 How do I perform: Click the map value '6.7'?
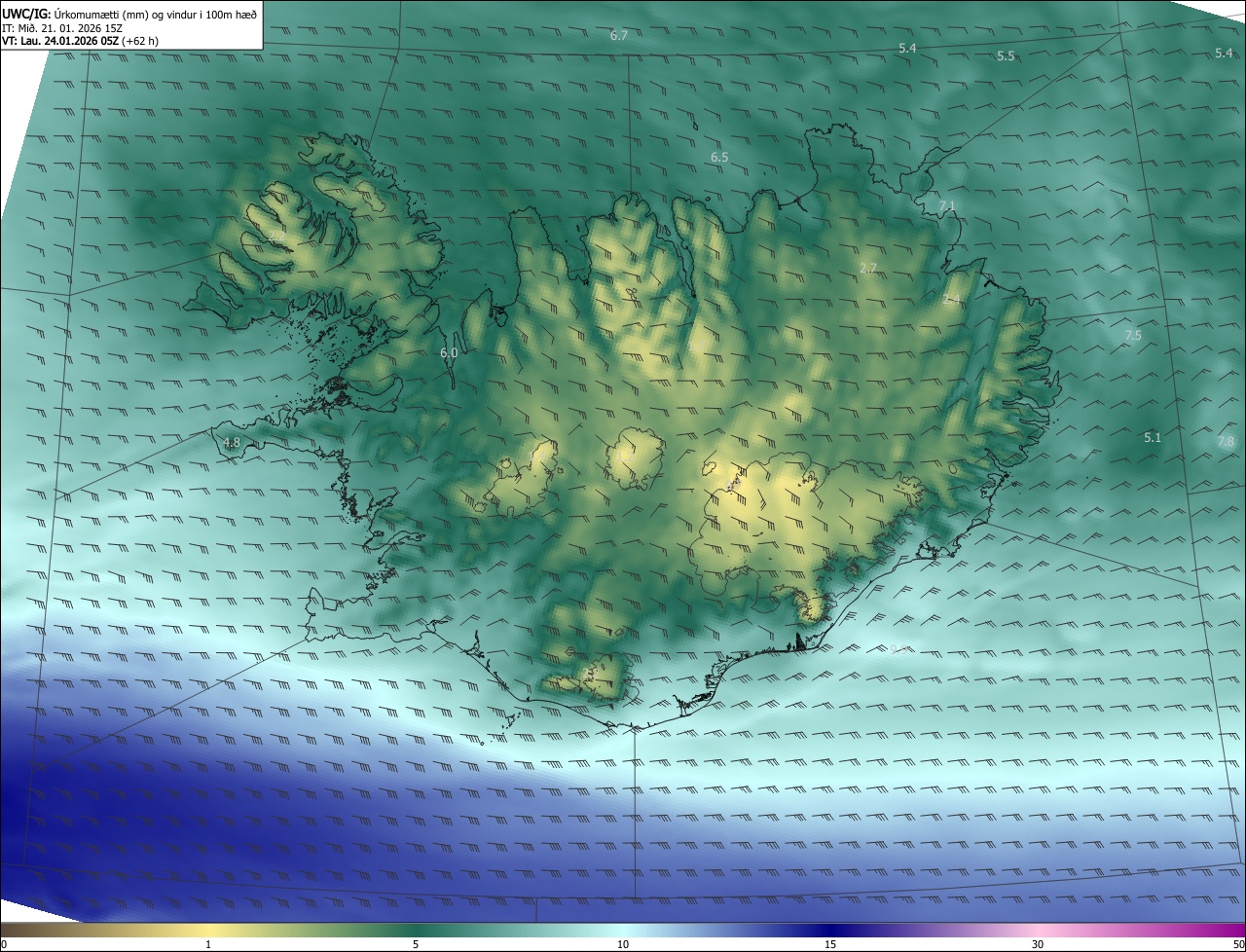(619, 36)
